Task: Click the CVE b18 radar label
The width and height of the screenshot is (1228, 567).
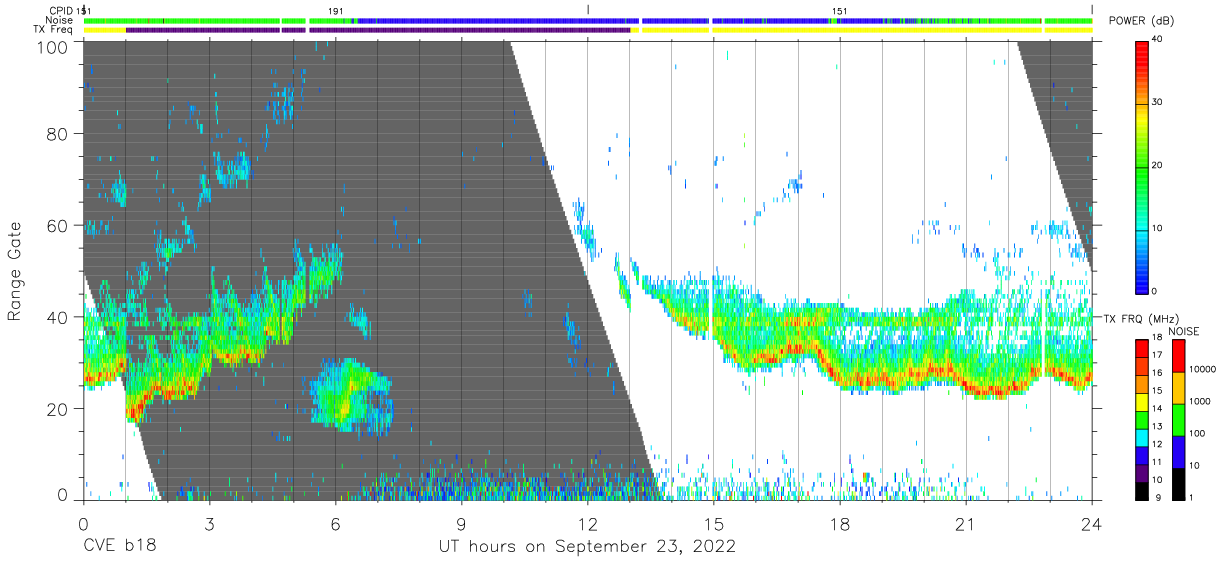Action: (119, 547)
